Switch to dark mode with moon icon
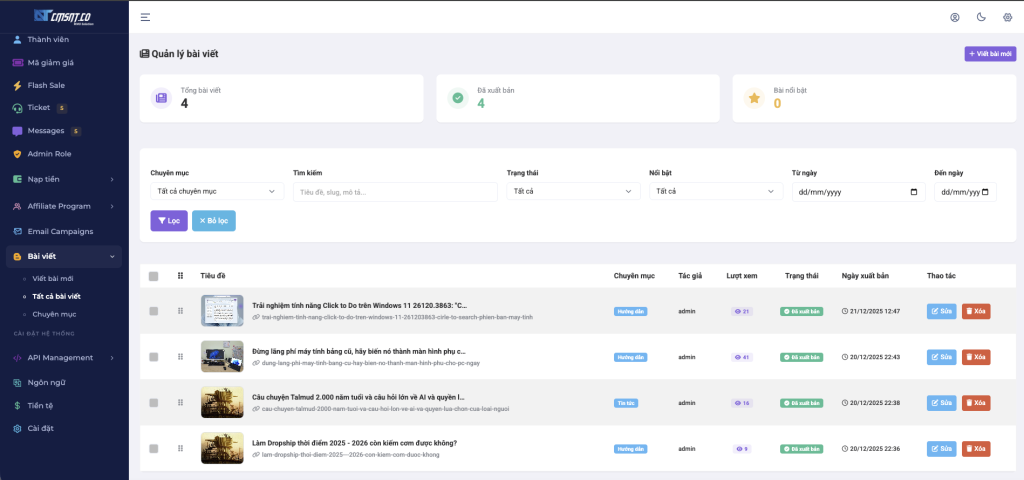The image size is (1024, 480). (x=981, y=17)
